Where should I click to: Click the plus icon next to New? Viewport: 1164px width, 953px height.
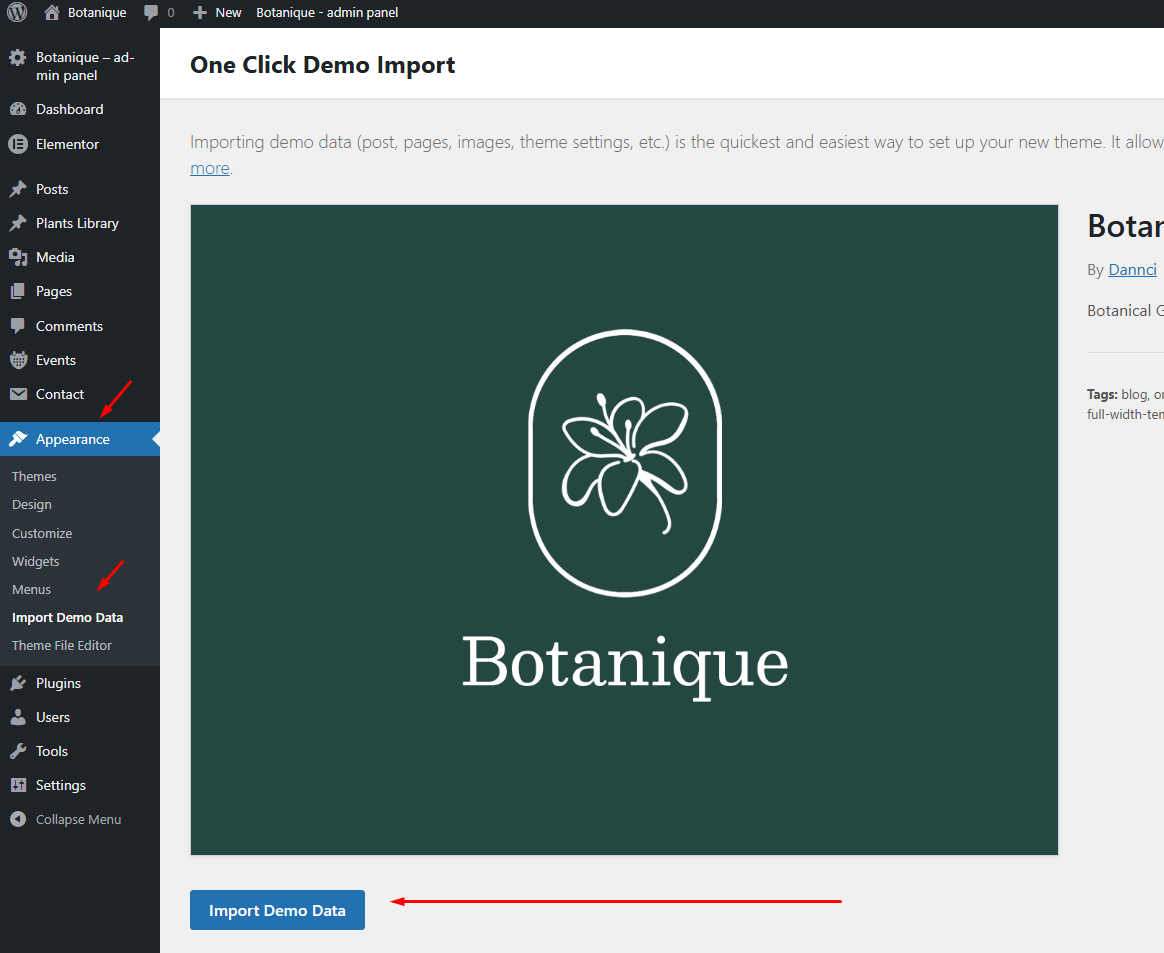click(x=200, y=13)
